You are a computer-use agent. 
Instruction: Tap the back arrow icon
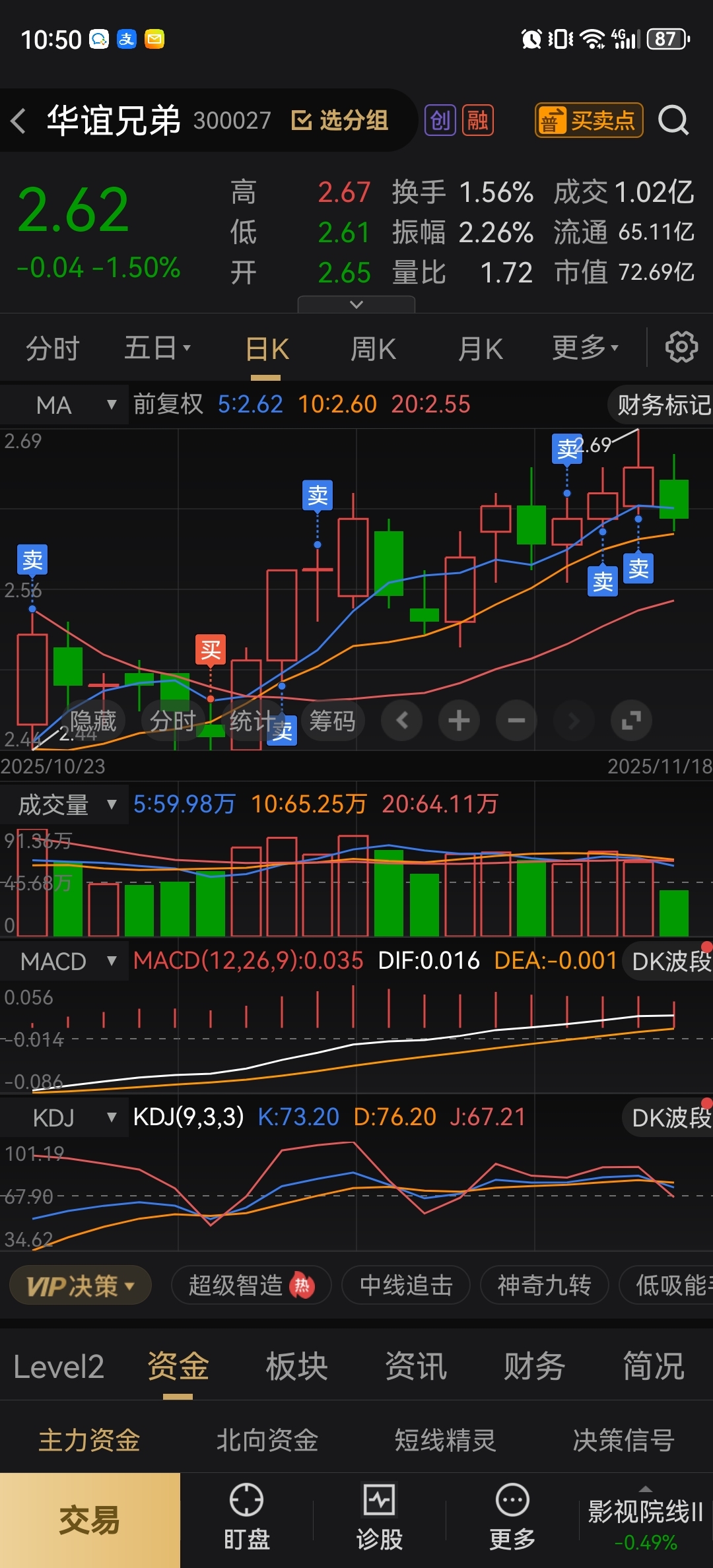(x=18, y=121)
